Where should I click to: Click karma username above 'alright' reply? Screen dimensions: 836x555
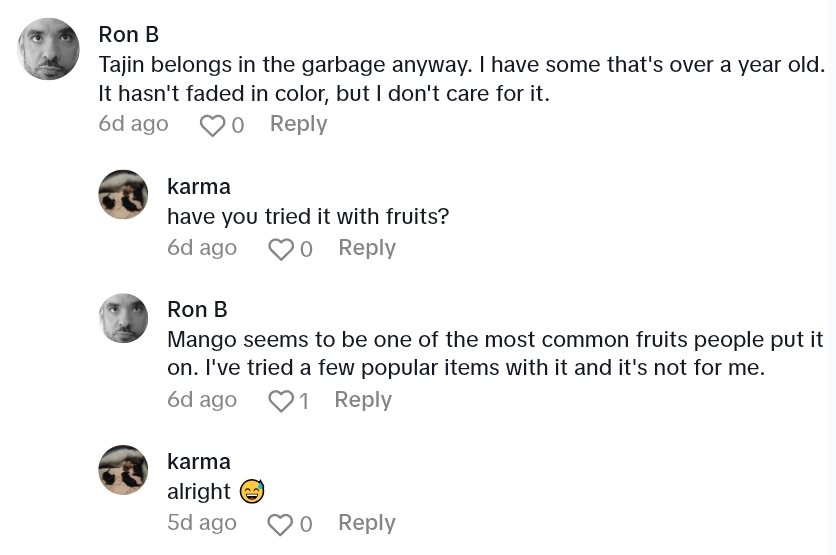tap(198, 461)
